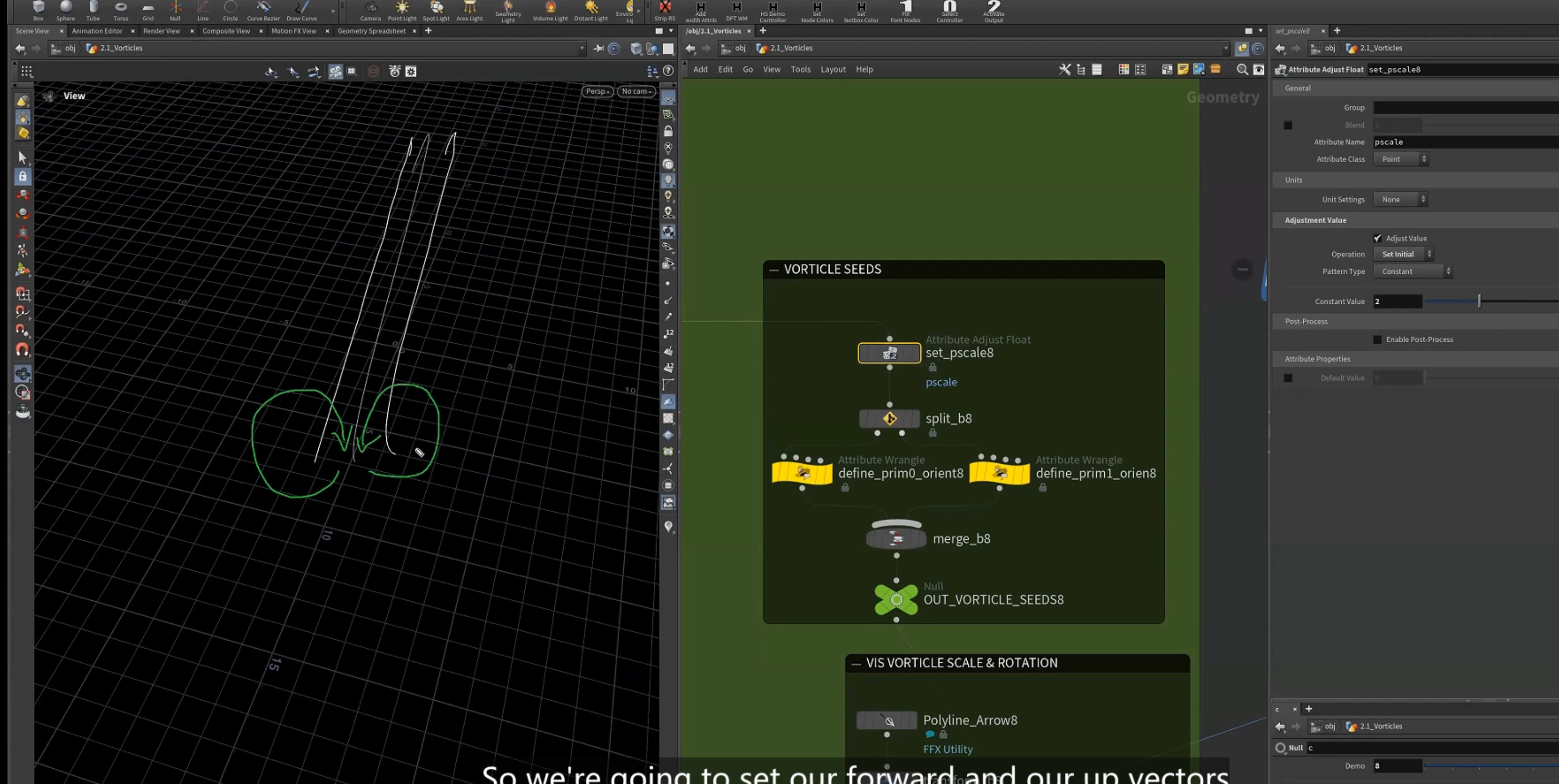Toggle the Blend checkbox

pos(1288,125)
